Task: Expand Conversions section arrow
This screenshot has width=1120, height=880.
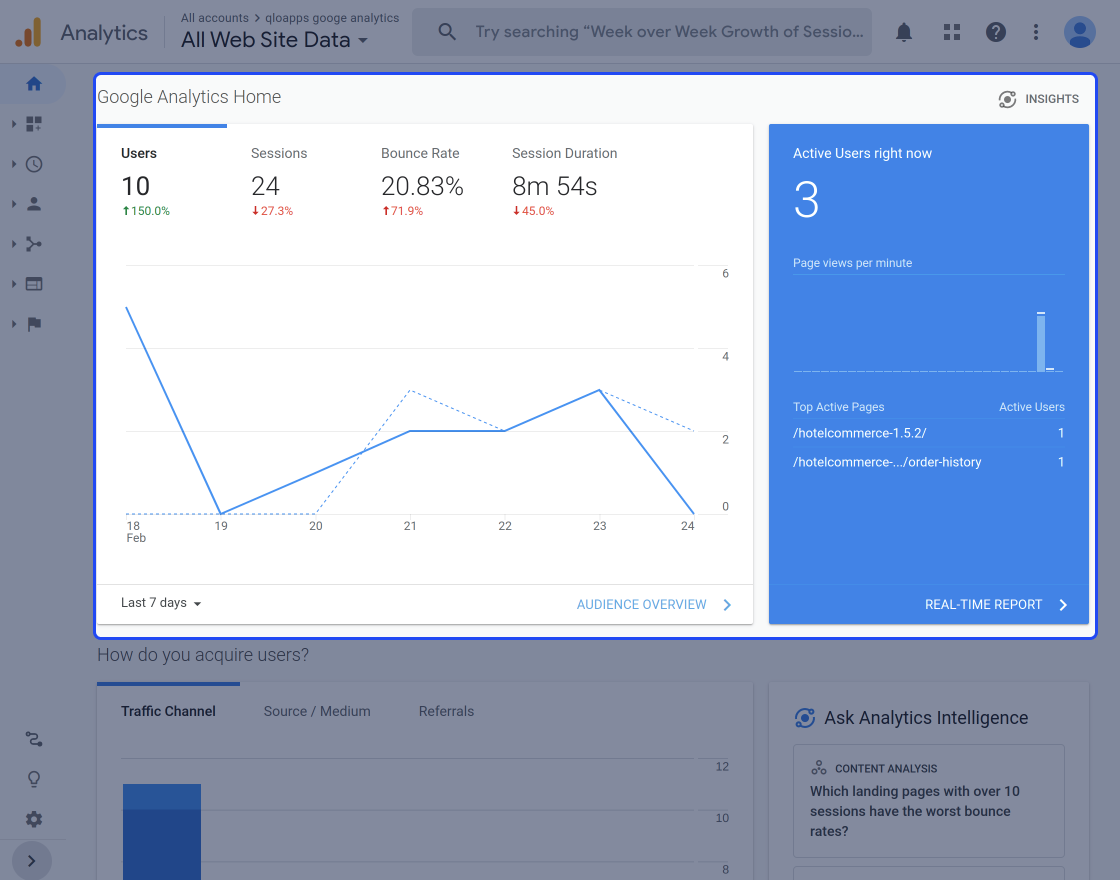Action: [14, 324]
